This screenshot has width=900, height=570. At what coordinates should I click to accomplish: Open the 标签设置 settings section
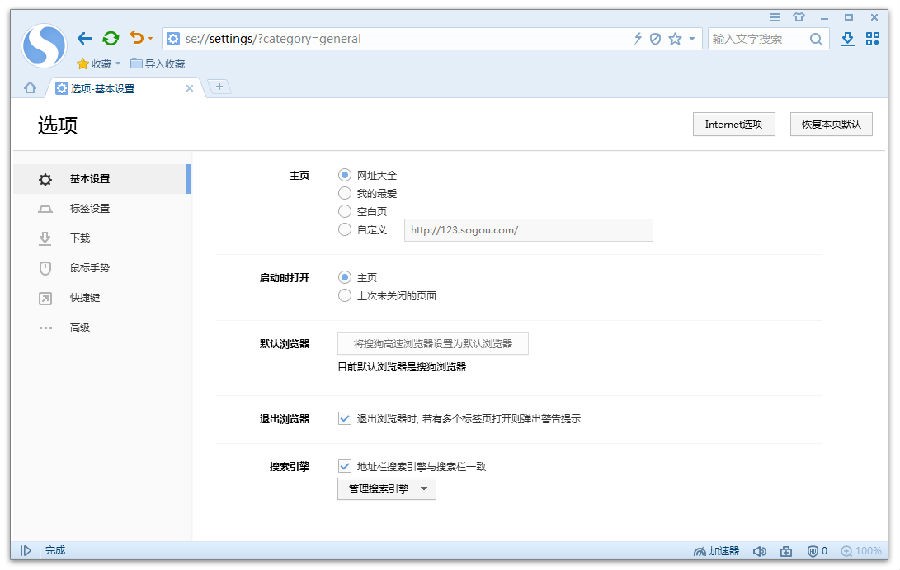point(89,209)
